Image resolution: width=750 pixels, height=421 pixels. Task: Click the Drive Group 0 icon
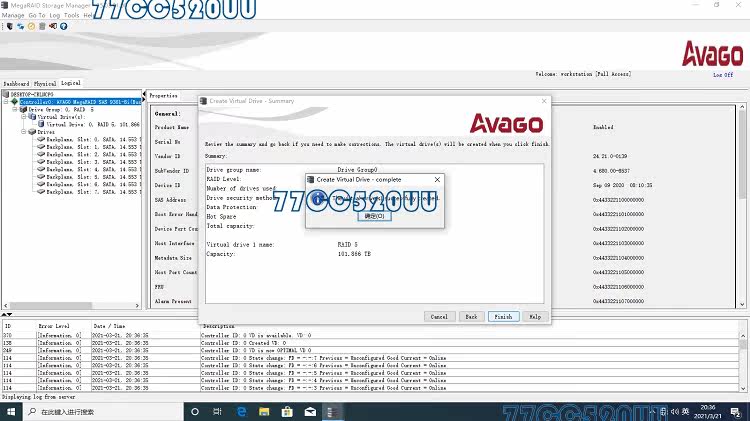(x=23, y=110)
